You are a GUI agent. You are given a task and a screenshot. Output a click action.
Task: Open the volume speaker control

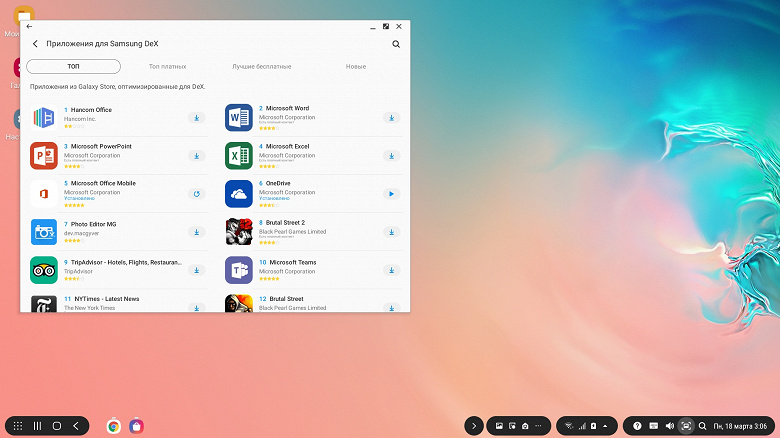(670, 426)
